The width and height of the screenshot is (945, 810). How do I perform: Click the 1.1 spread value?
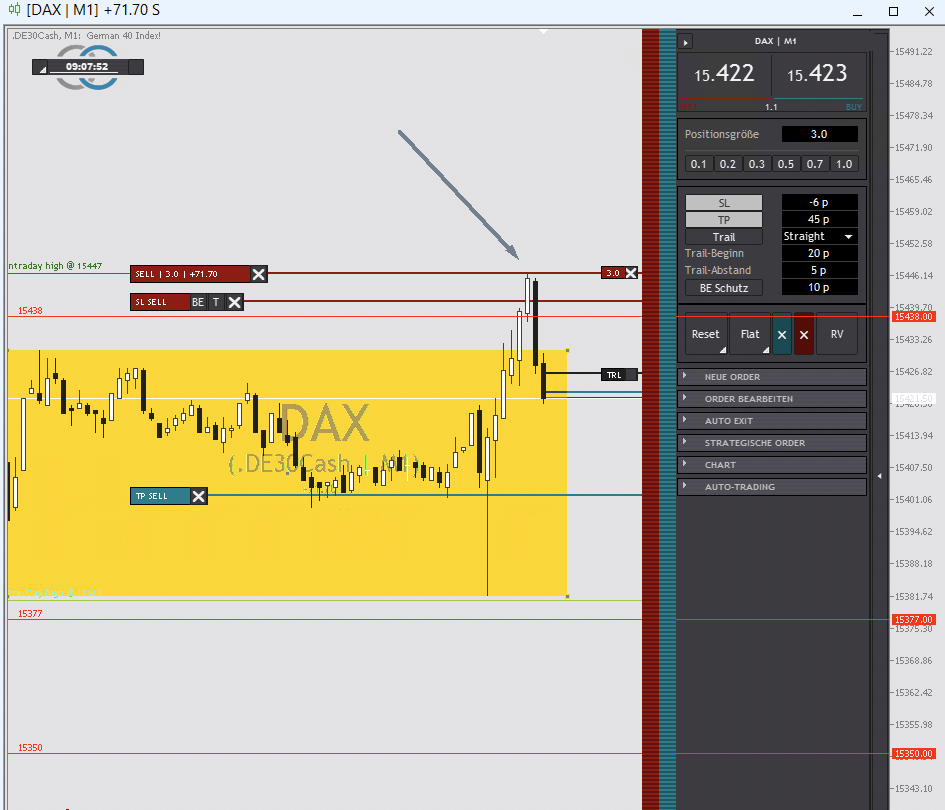771,107
